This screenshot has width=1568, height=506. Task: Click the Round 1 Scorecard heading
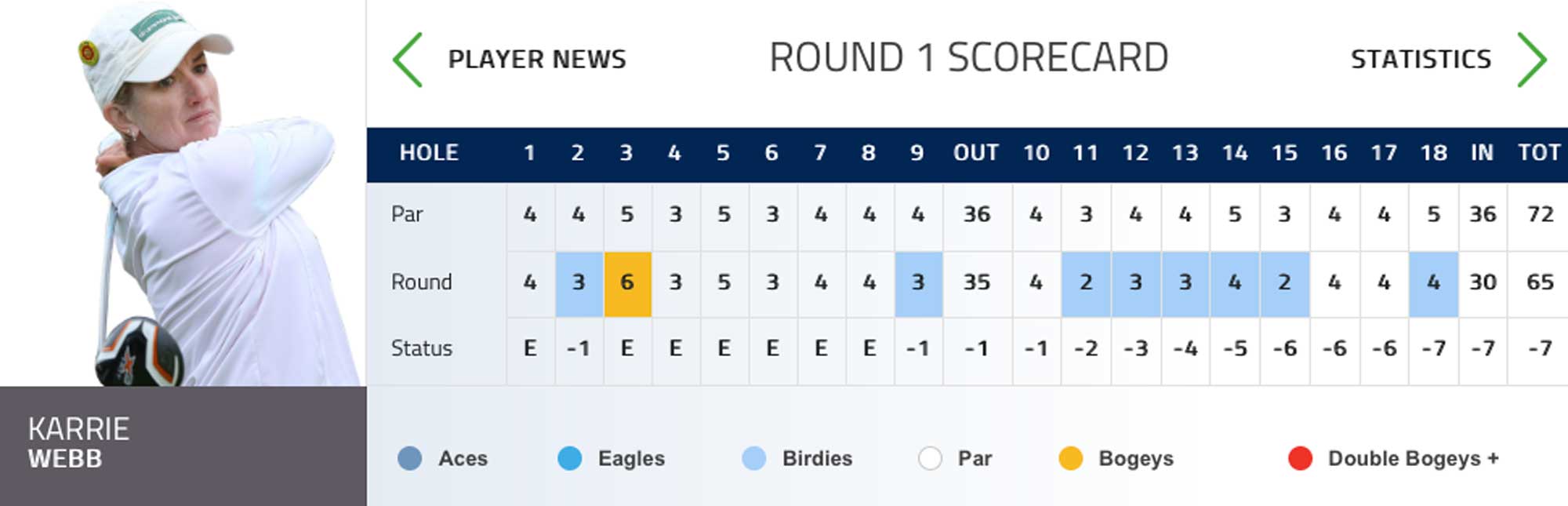[x=968, y=58]
